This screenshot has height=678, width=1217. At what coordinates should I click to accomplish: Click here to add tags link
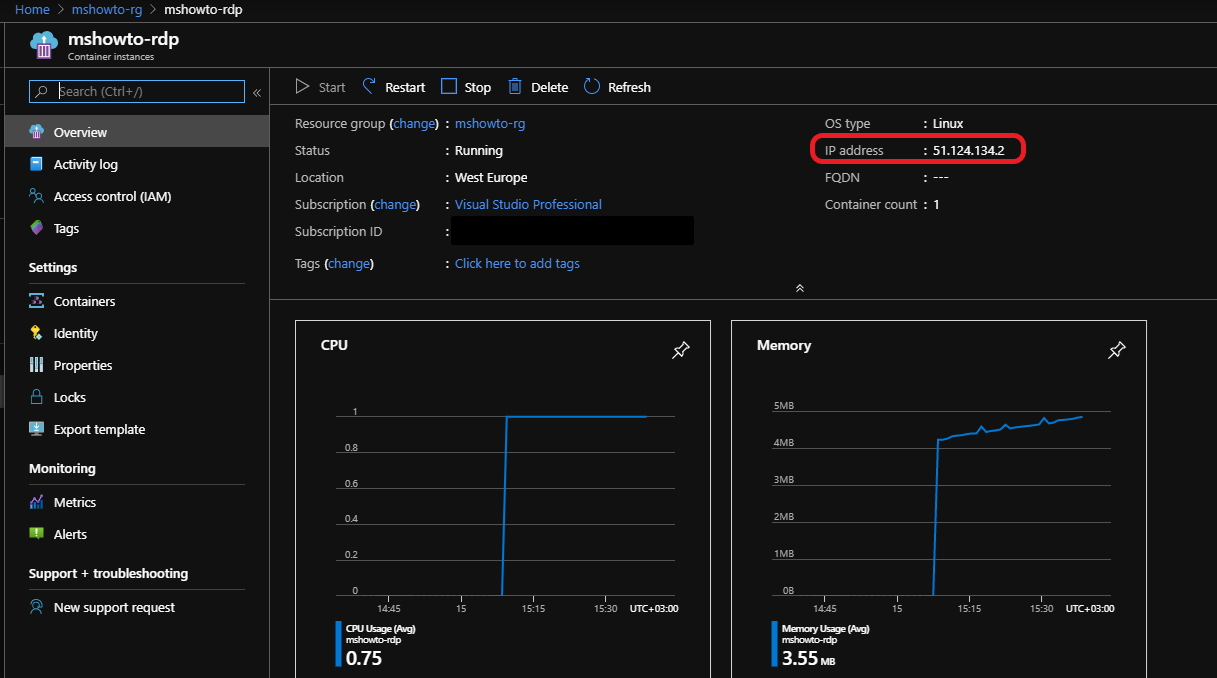coord(517,264)
